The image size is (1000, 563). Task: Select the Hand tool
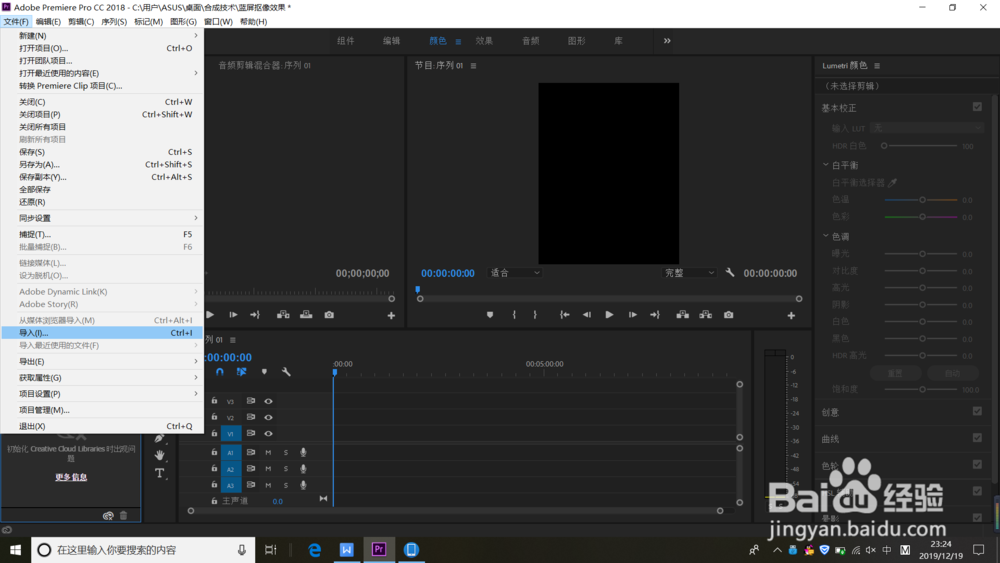point(159,455)
